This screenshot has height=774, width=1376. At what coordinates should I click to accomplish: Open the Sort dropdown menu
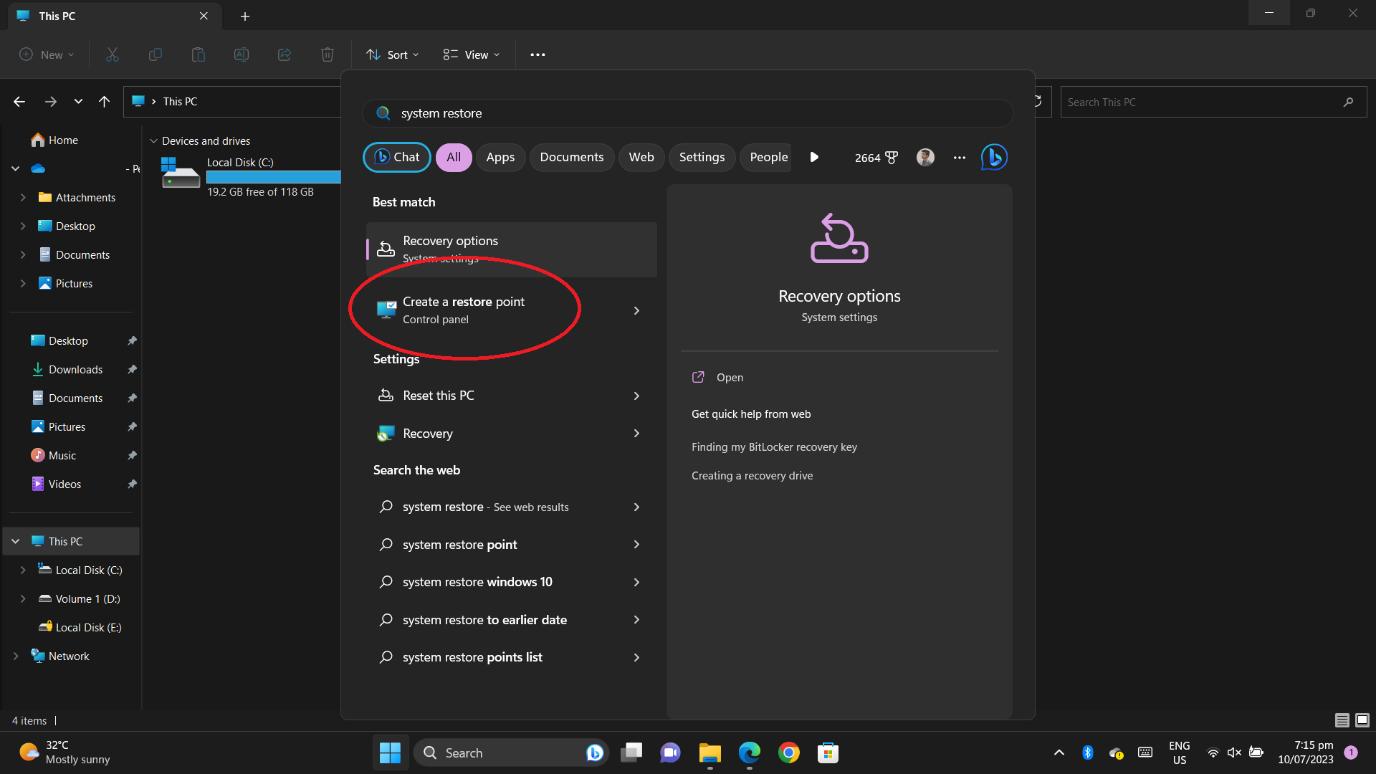coord(392,55)
